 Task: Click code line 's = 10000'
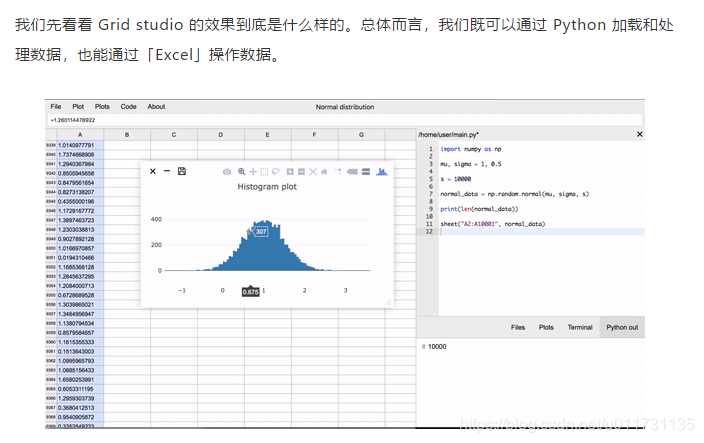click(455, 179)
